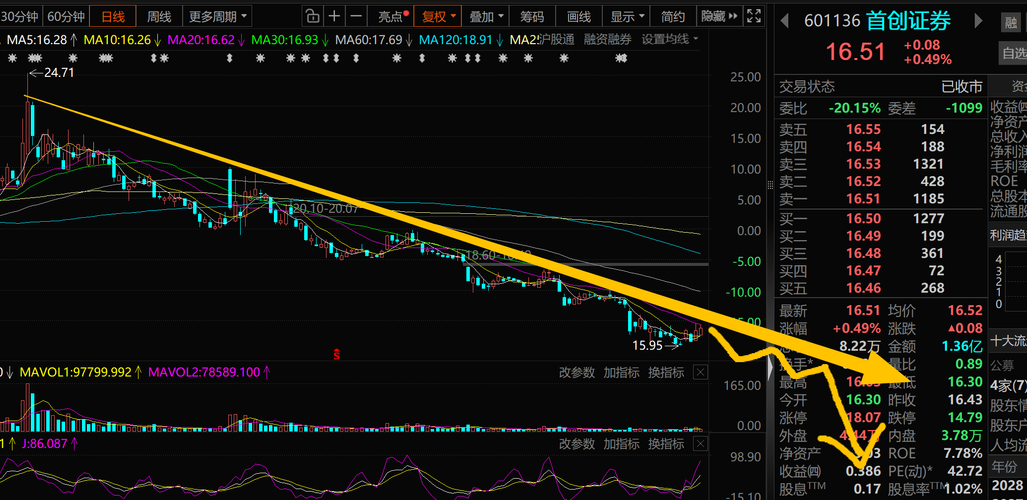Click the MA120:18.91 indicator label
The height and width of the screenshot is (500, 1027).
456,40
